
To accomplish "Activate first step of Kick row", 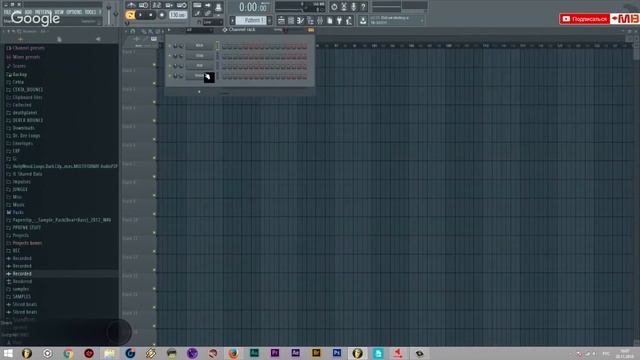I will (x=224, y=46).
